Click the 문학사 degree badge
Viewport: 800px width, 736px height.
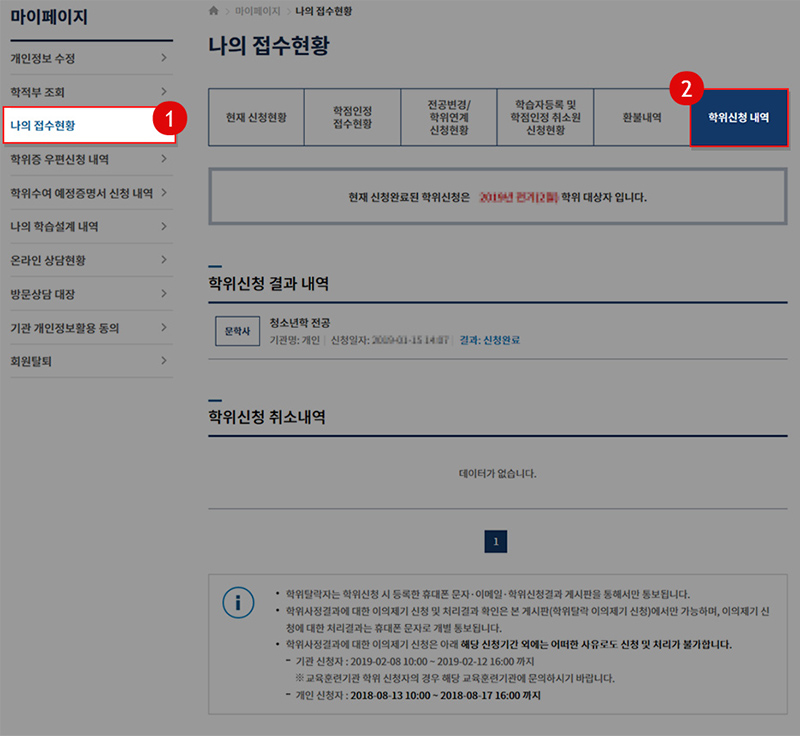(x=237, y=331)
